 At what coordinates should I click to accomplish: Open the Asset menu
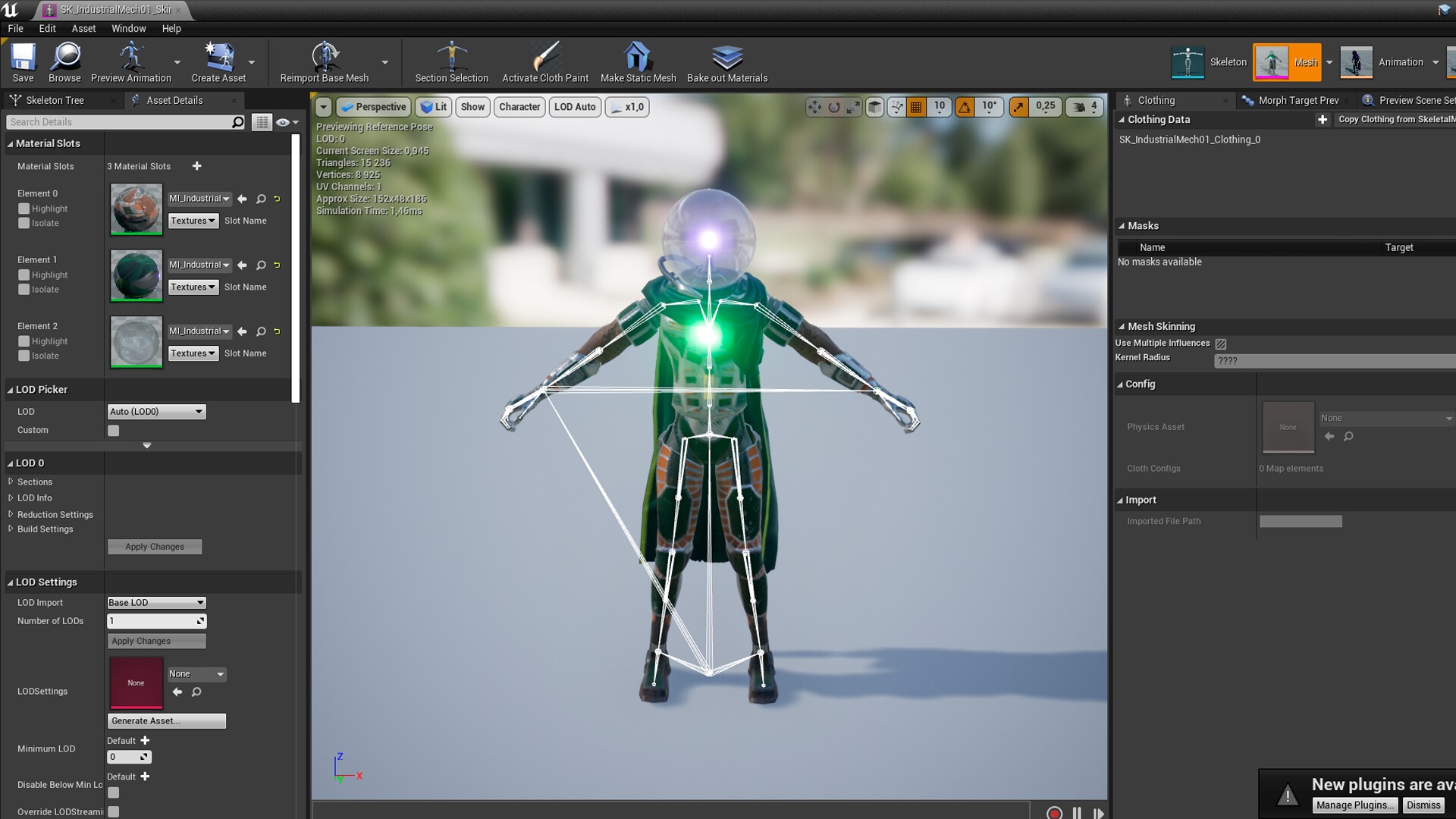click(83, 28)
